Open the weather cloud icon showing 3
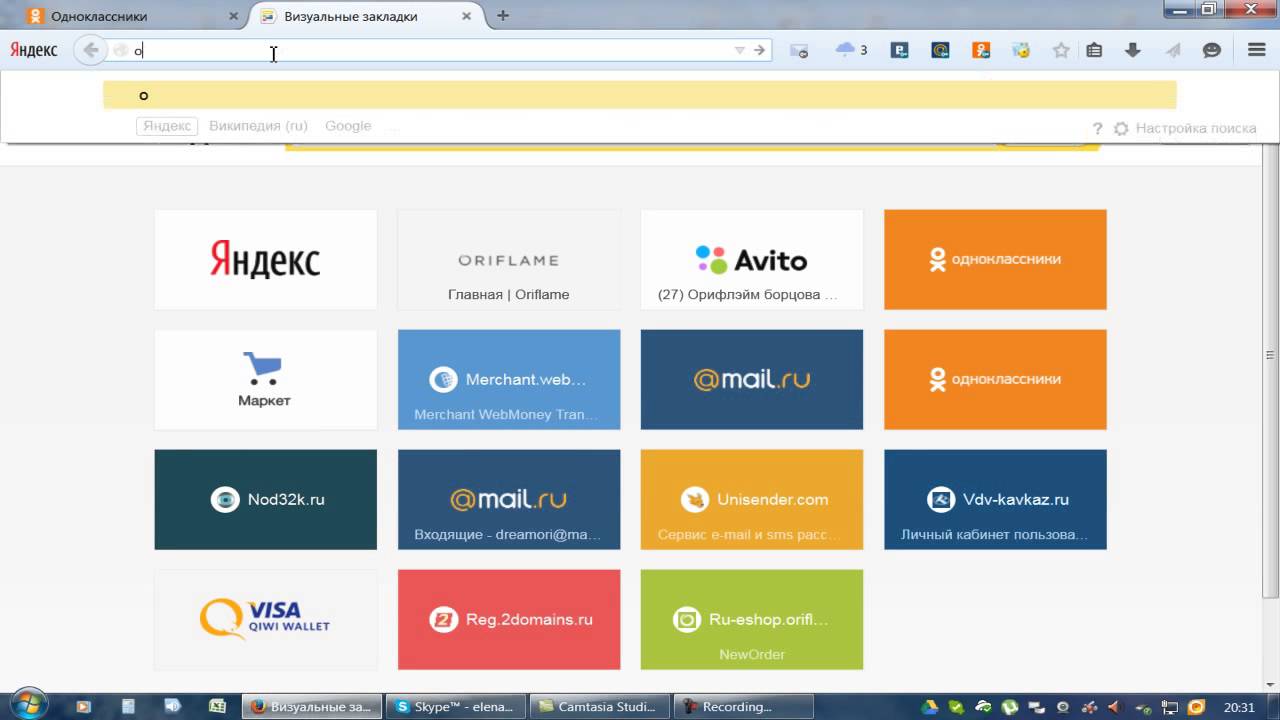 pyautogui.click(x=851, y=50)
